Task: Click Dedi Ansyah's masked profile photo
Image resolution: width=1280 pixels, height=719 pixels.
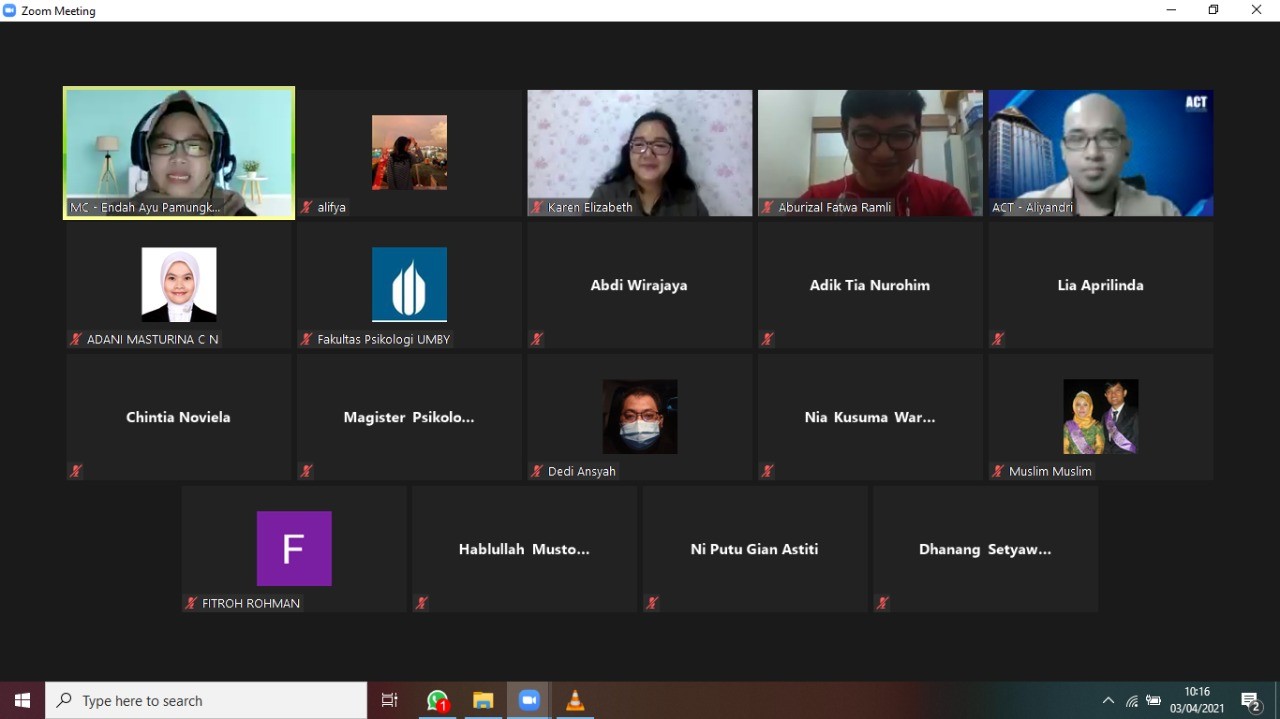Action: click(640, 416)
